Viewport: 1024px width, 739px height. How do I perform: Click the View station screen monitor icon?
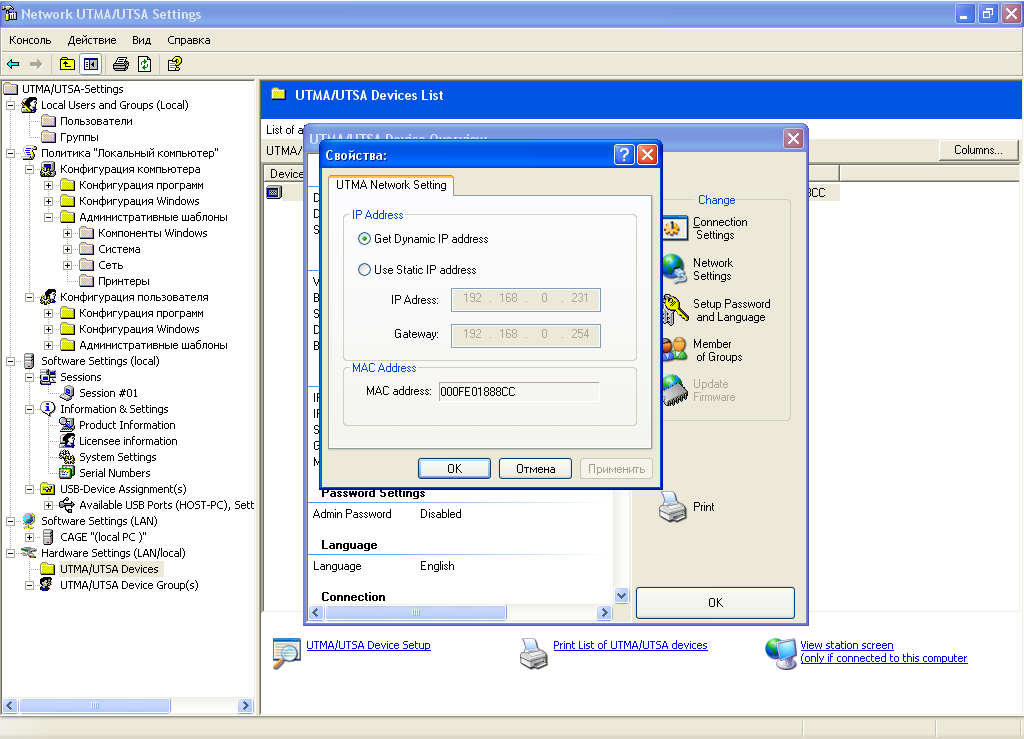coord(781,653)
